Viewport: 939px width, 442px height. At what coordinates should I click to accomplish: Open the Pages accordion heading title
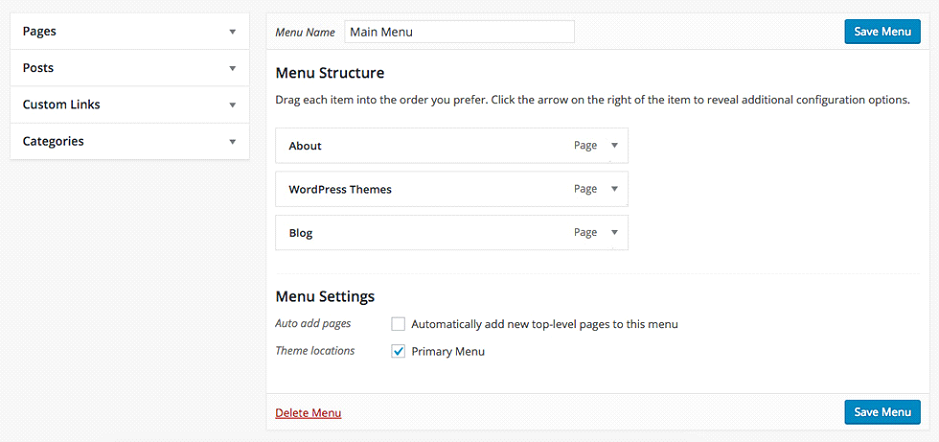coord(40,31)
